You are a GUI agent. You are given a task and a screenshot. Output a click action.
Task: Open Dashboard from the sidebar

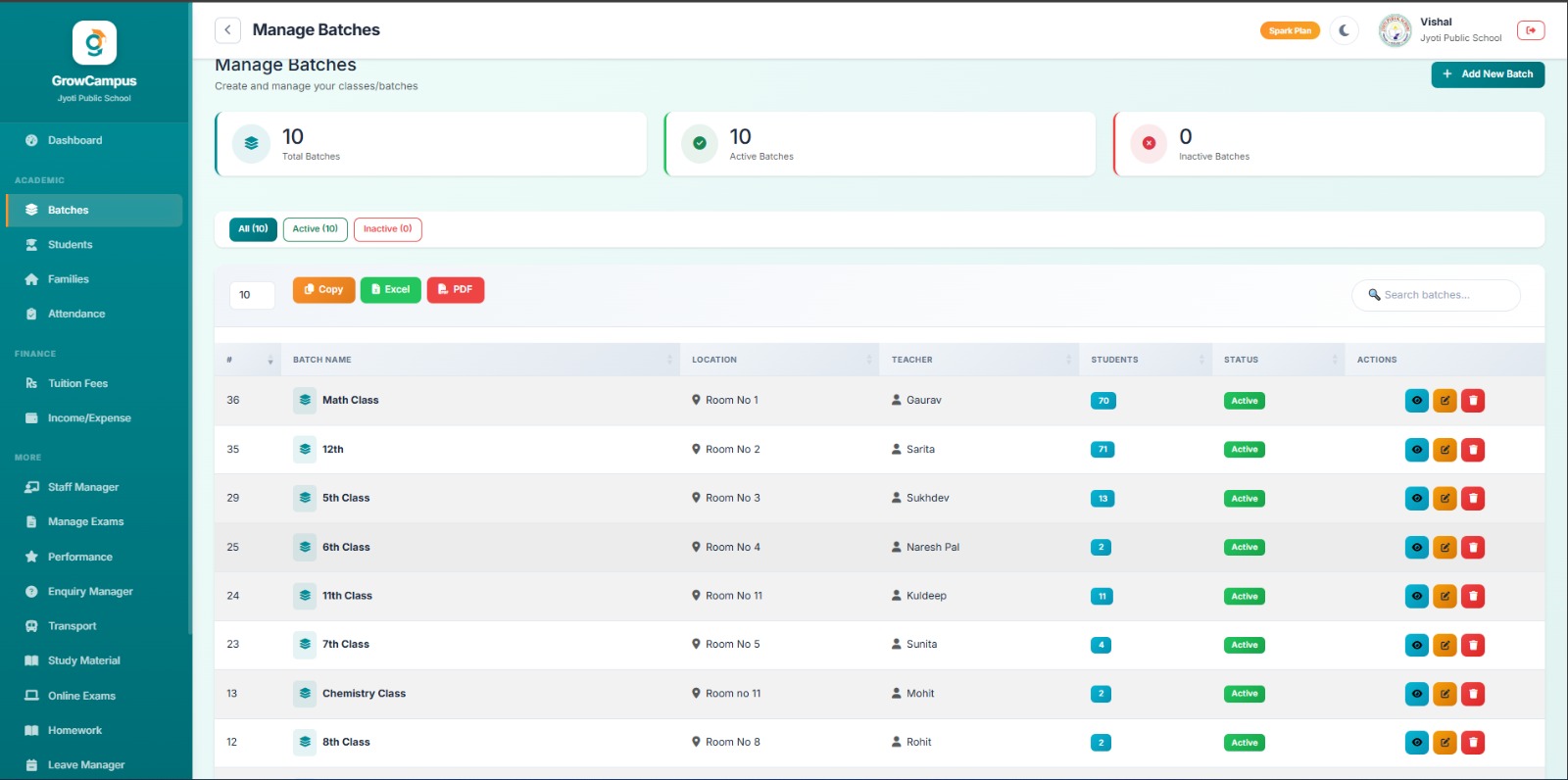coord(74,140)
